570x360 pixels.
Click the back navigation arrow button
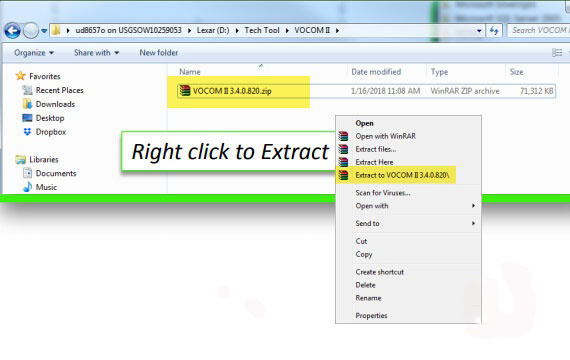12,31
